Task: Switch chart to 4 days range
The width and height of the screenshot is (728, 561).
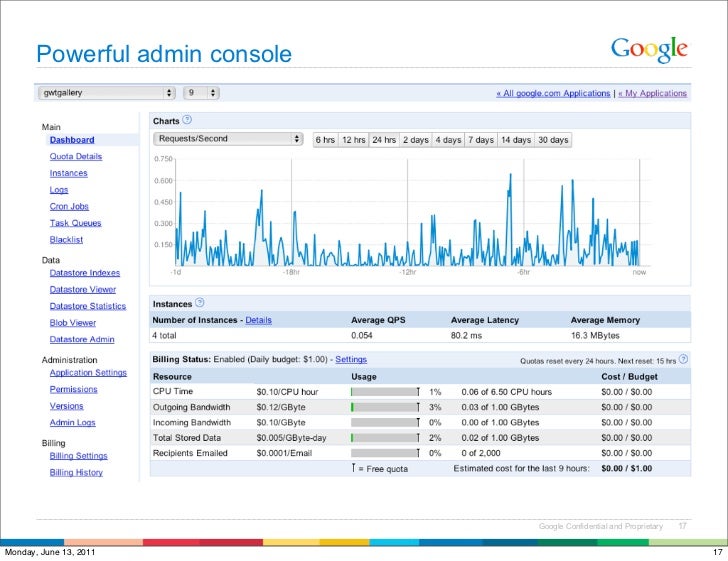Action: point(448,140)
